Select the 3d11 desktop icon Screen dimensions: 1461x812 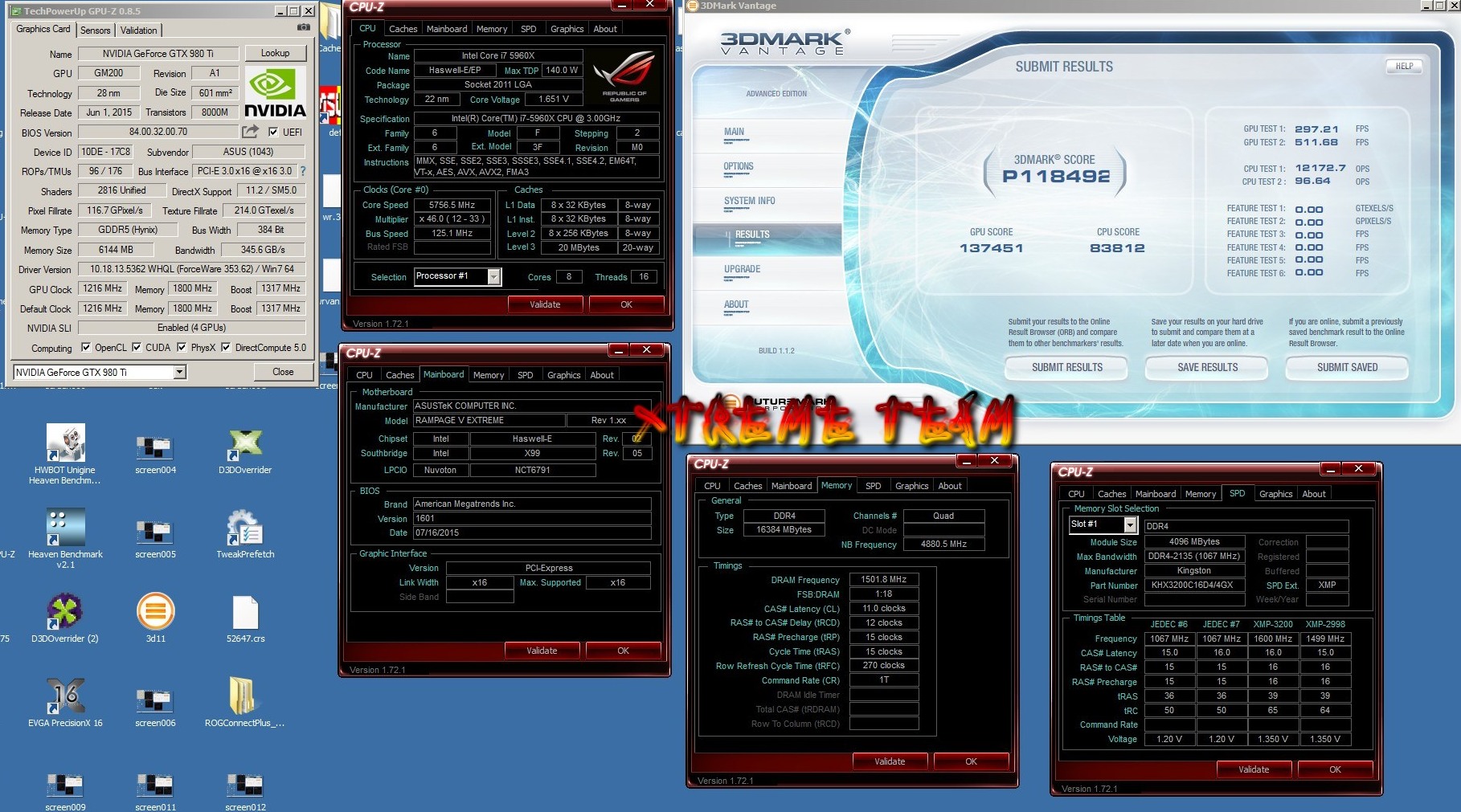coord(155,618)
